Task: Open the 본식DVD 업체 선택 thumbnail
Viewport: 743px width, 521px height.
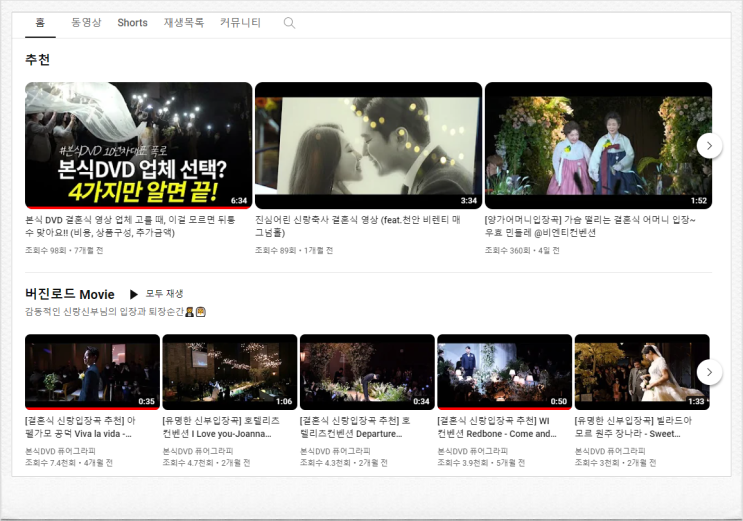Action: (138, 146)
